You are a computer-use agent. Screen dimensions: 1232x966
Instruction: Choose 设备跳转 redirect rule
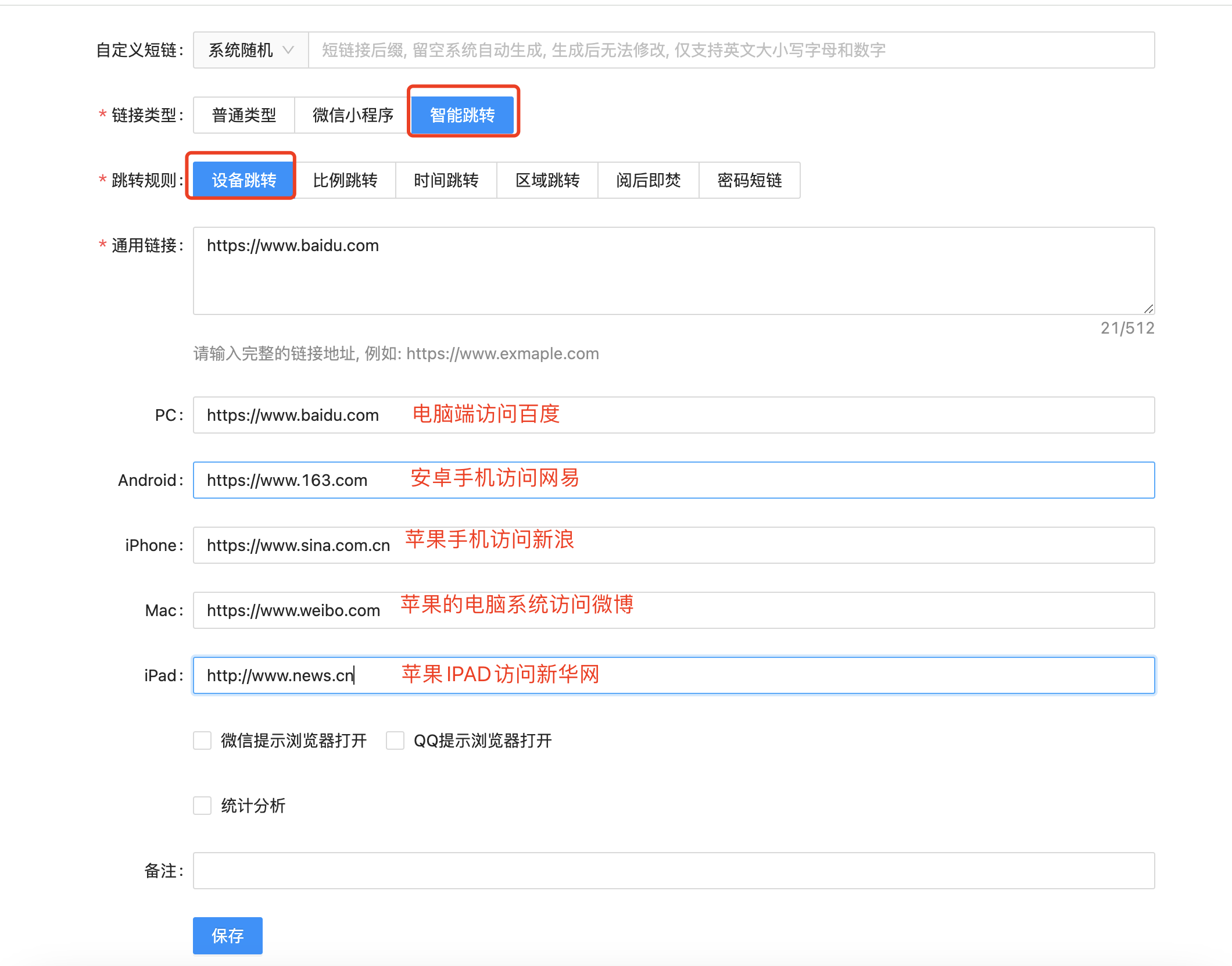pos(243,181)
